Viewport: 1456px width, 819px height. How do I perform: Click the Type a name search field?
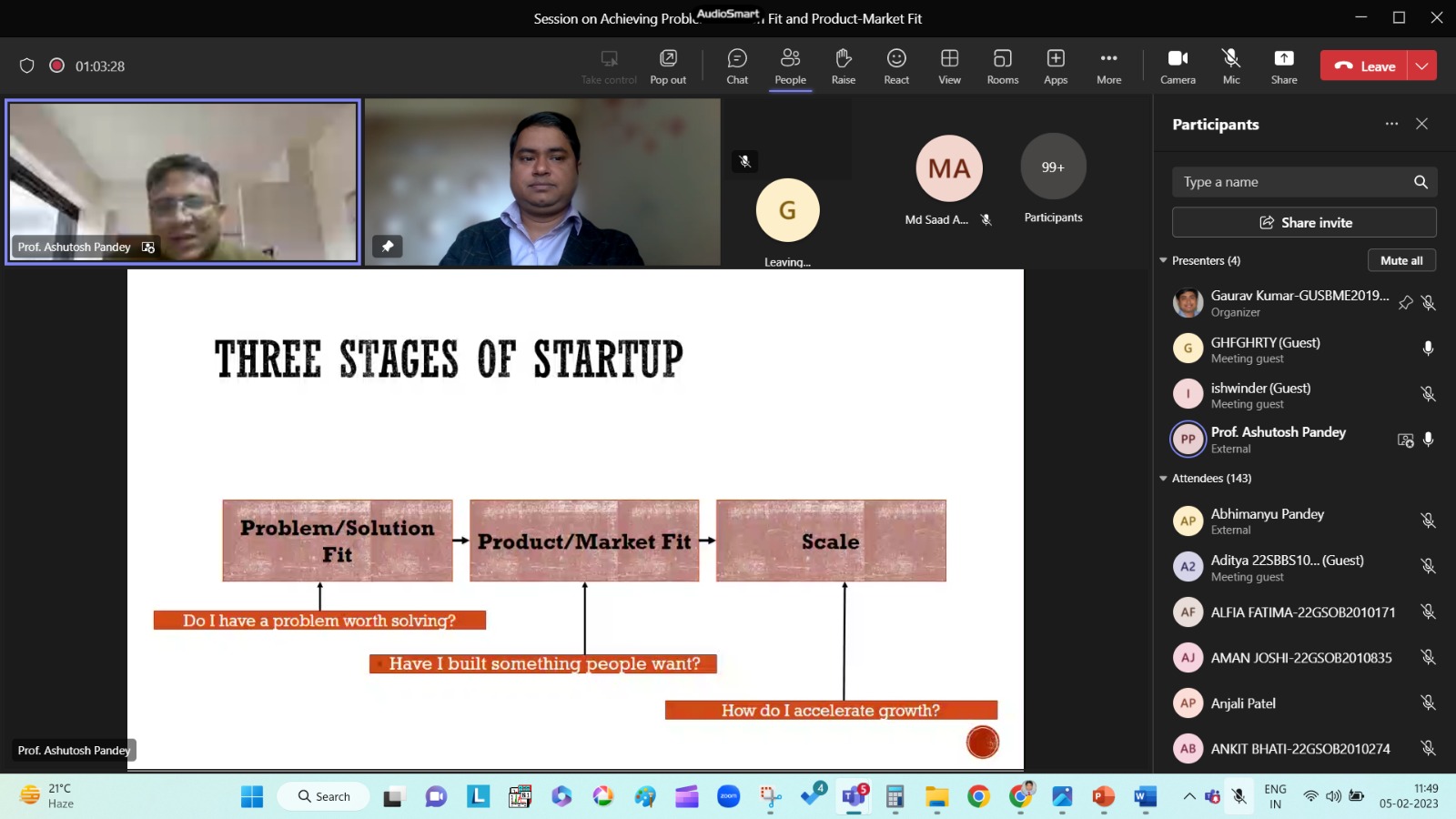[x=1292, y=182]
